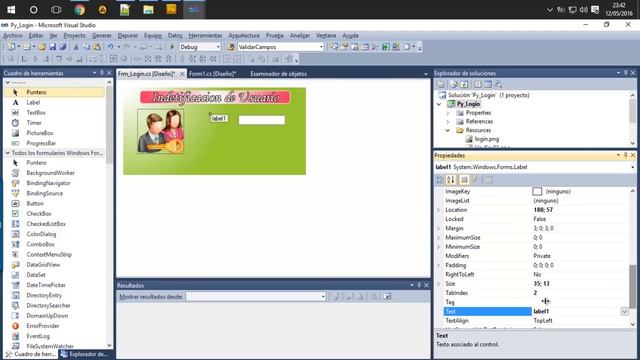
Task: Start debugging with the green play icon
Action: pyautogui.click(x=172, y=47)
